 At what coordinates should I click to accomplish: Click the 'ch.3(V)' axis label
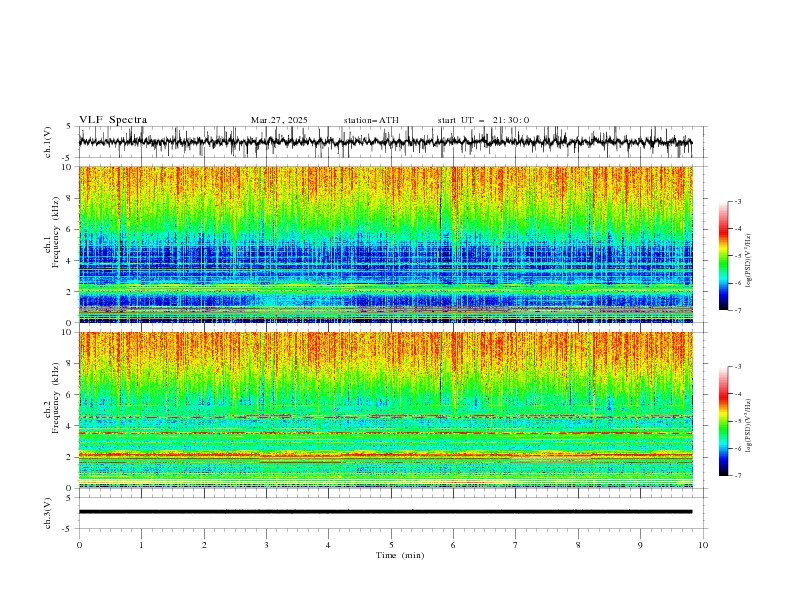click(48, 513)
